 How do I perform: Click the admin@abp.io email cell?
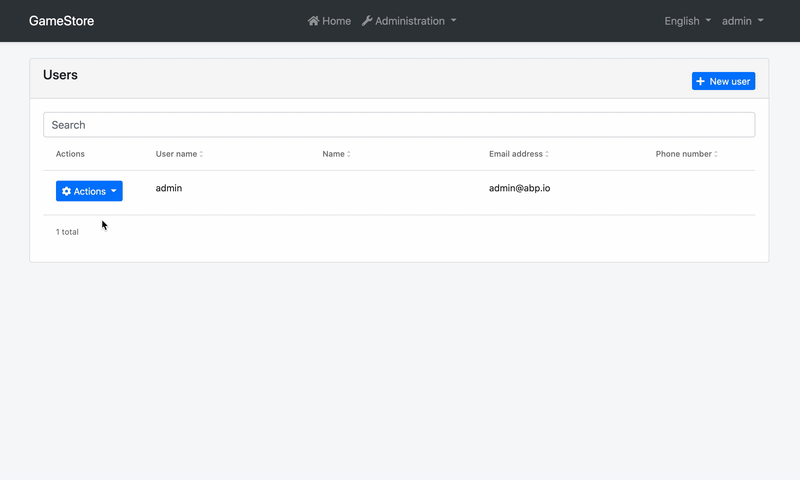click(x=519, y=188)
